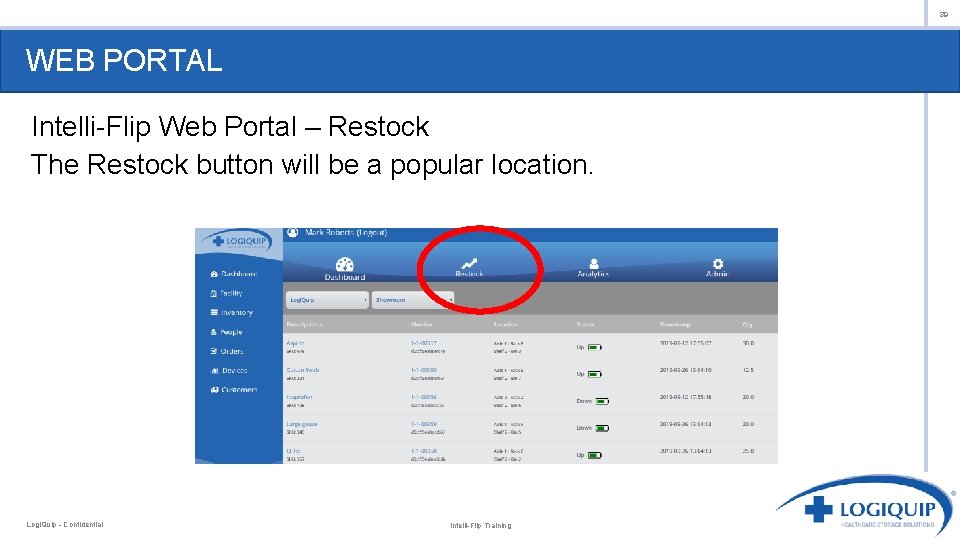Open the Large gauze item link
The image size is (960, 540).
tap(302, 424)
